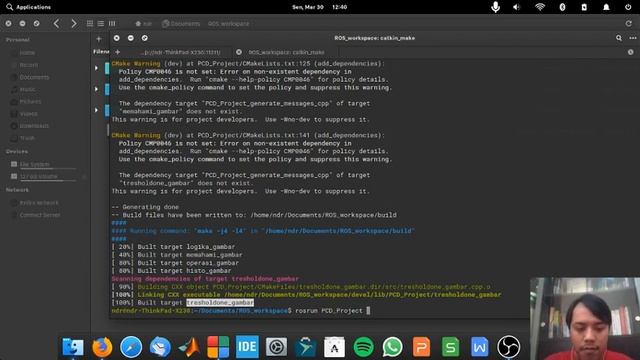640x360 pixels.
Task: Expand the third folder row in Files
Action: pos(96,110)
